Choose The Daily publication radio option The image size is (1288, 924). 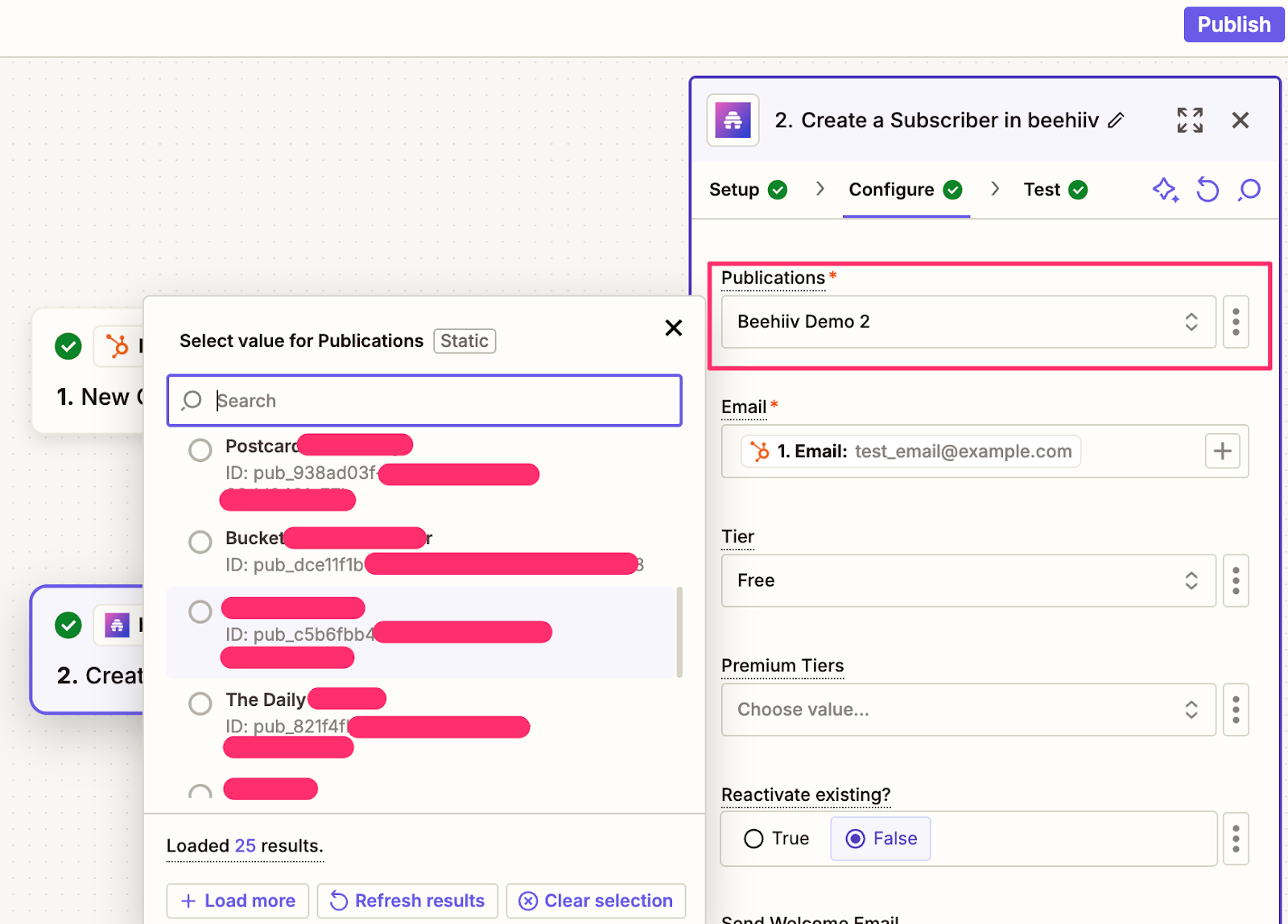coord(200,703)
